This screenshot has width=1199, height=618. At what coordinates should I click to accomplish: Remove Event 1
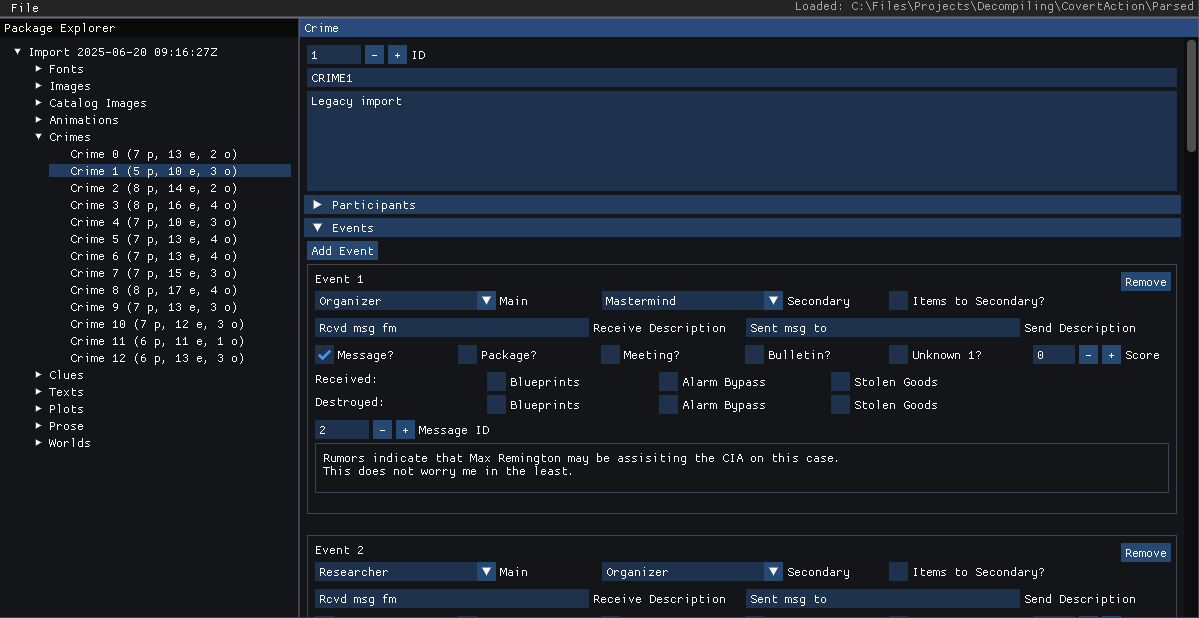tap(1145, 281)
